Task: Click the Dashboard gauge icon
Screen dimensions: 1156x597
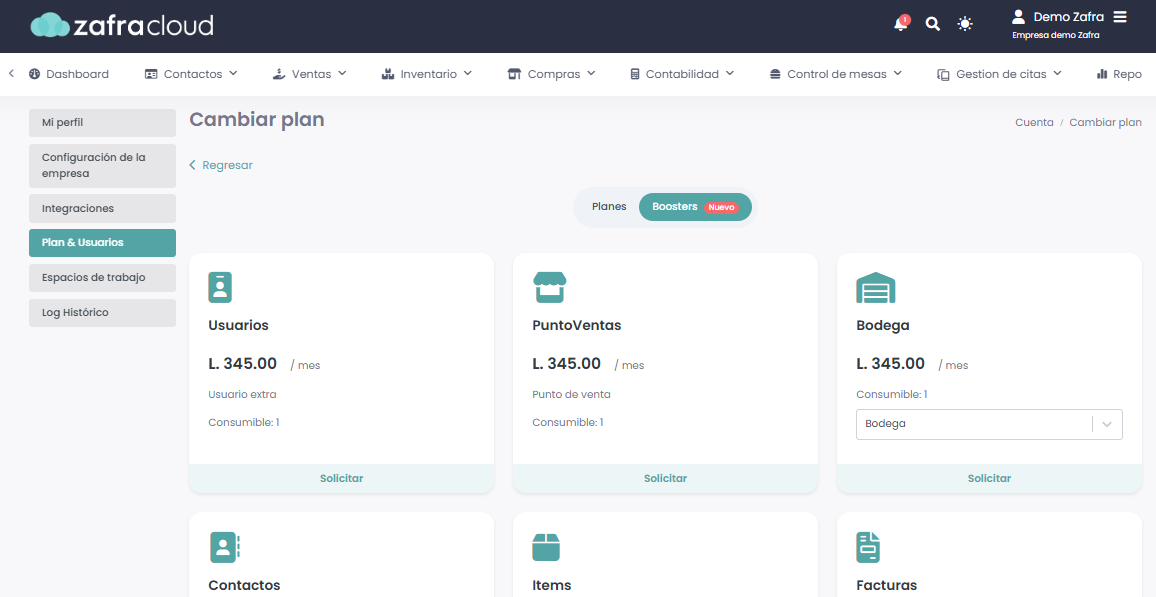Action: click(34, 74)
